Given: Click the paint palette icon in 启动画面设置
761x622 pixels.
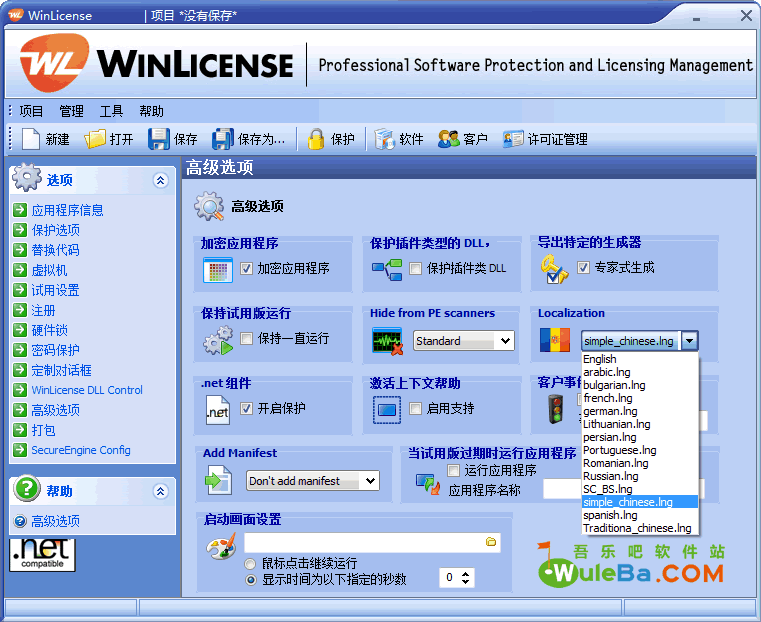Looking at the screenshot, I should (x=221, y=546).
